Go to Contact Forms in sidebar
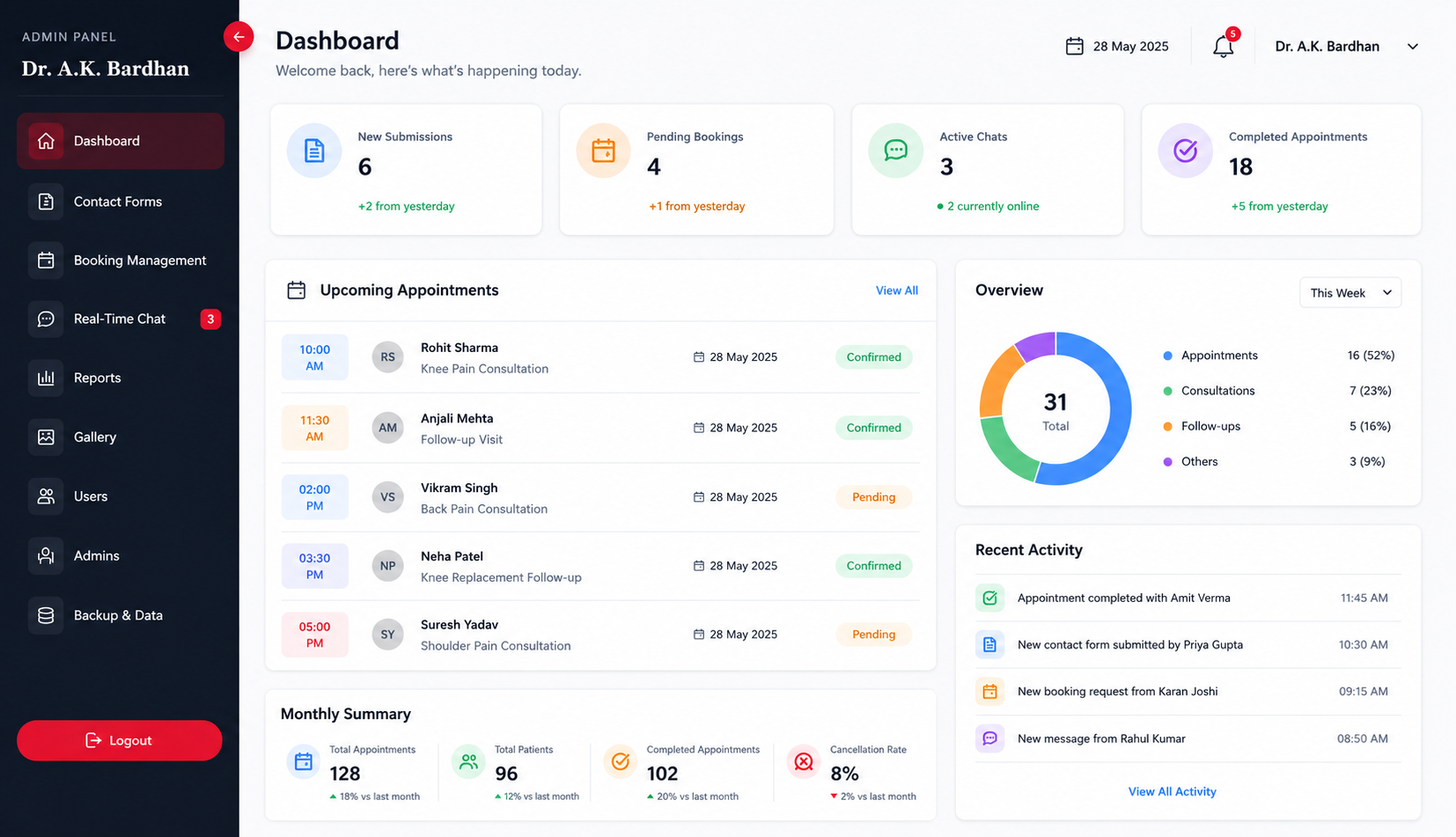The image size is (1456, 837). pyautogui.click(x=121, y=202)
